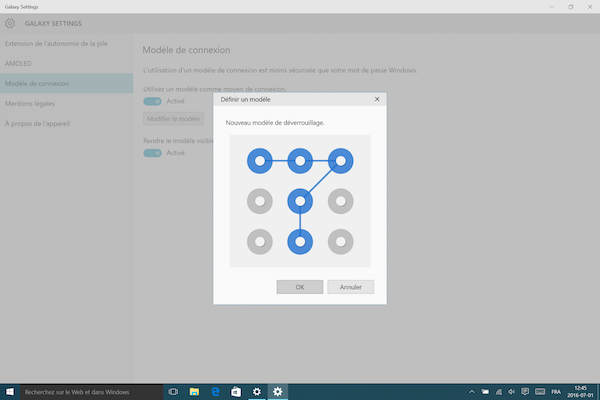Select Modèle de connexion in sidebar
This screenshot has width=600, height=400.
67,83
